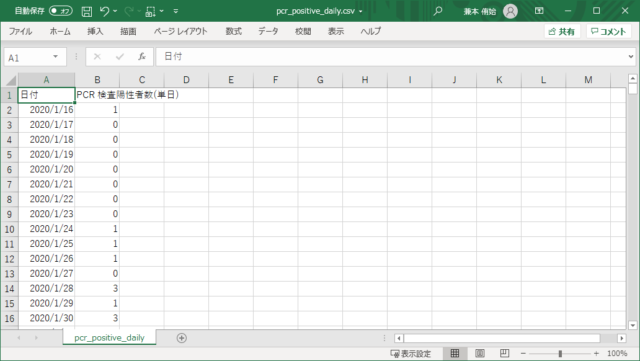Image resolution: width=640 pixels, height=361 pixels.
Task: Click the Ribbon Display Options icon
Action: click(x=539, y=11)
